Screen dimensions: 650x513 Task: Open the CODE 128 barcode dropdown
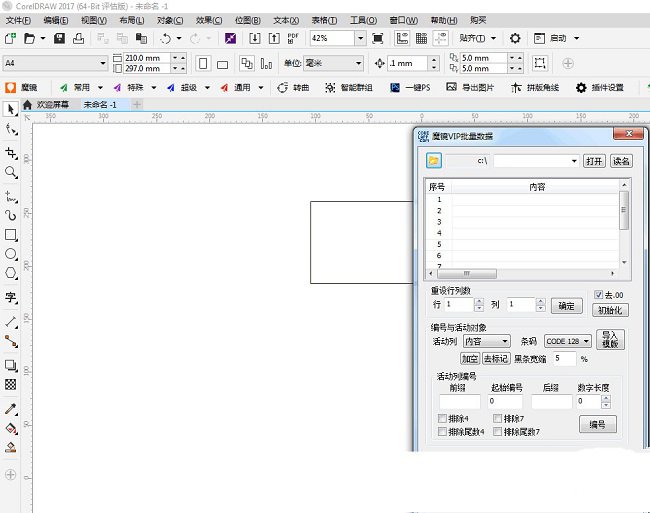(x=574, y=341)
